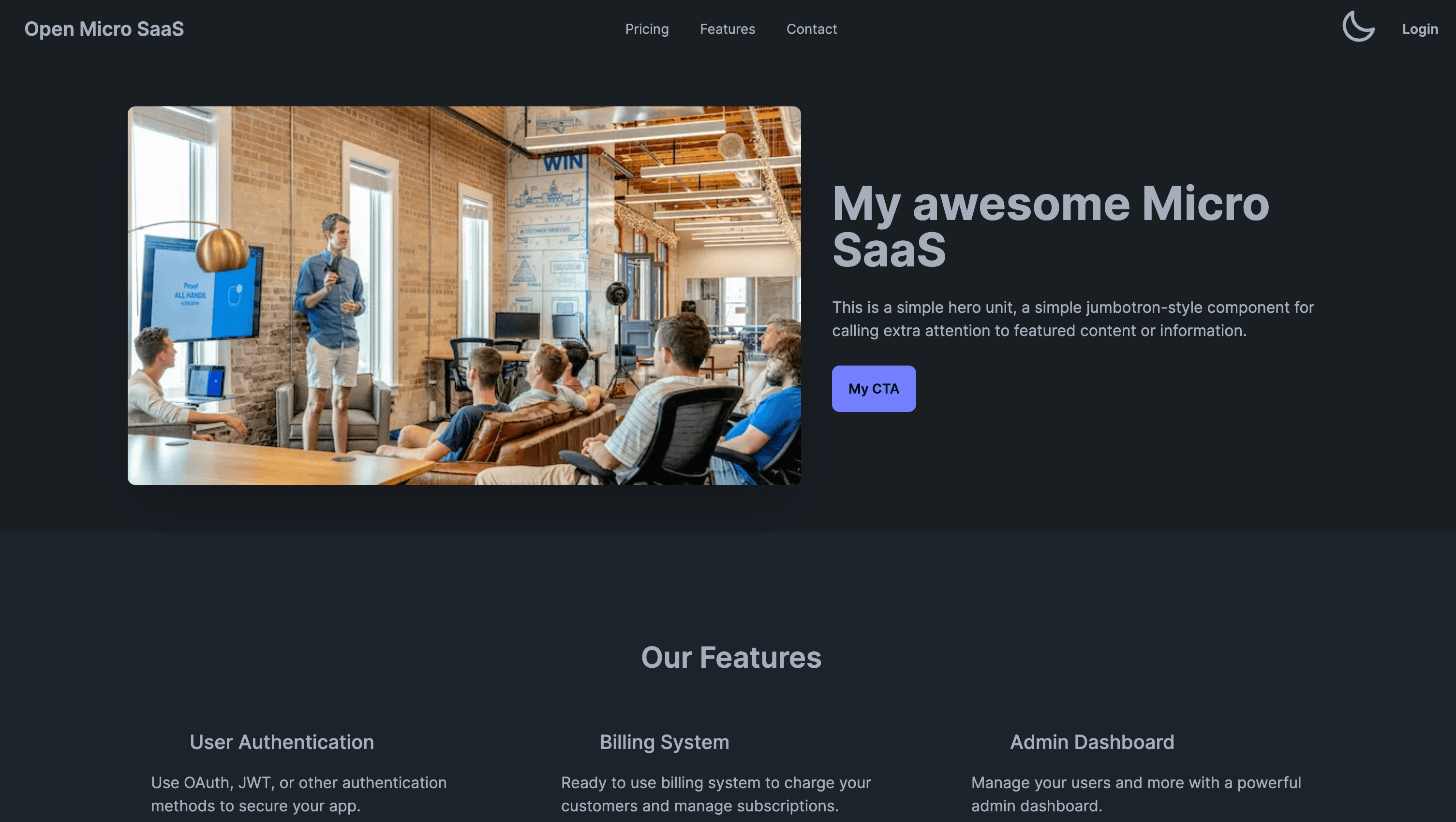Toggle dark mode with the moon icon
This screenshot has height=822, width=1456.
click(x=1358, y=26)
